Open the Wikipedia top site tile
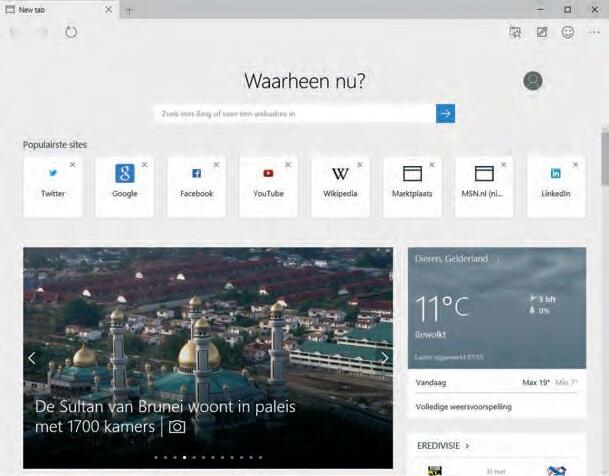609x476 pixels. tap(340, 187)
